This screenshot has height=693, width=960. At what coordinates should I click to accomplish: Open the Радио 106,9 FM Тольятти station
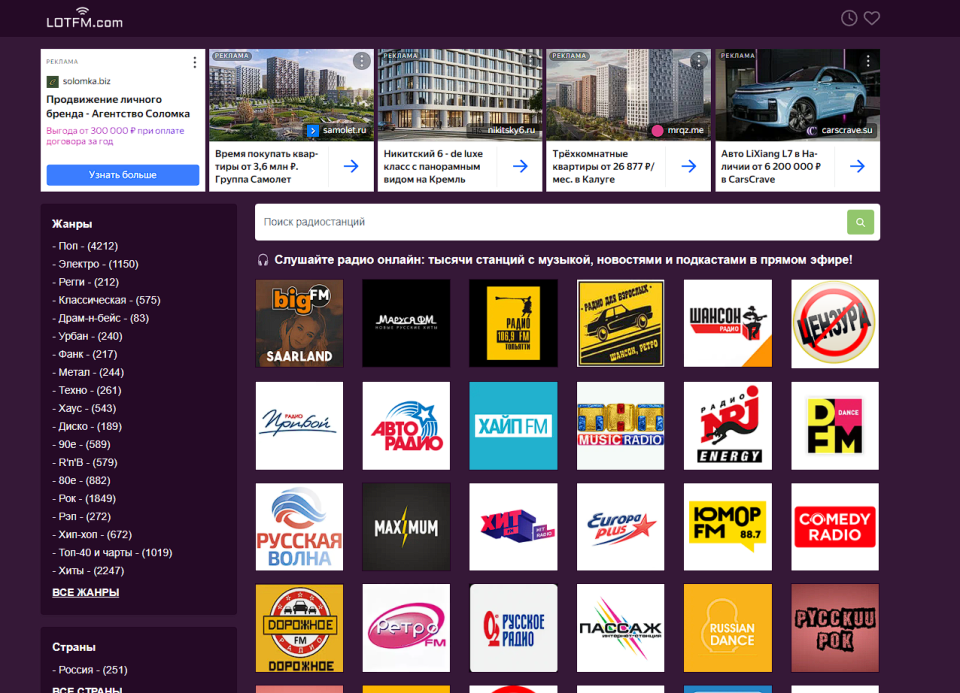tap(513, 324)
